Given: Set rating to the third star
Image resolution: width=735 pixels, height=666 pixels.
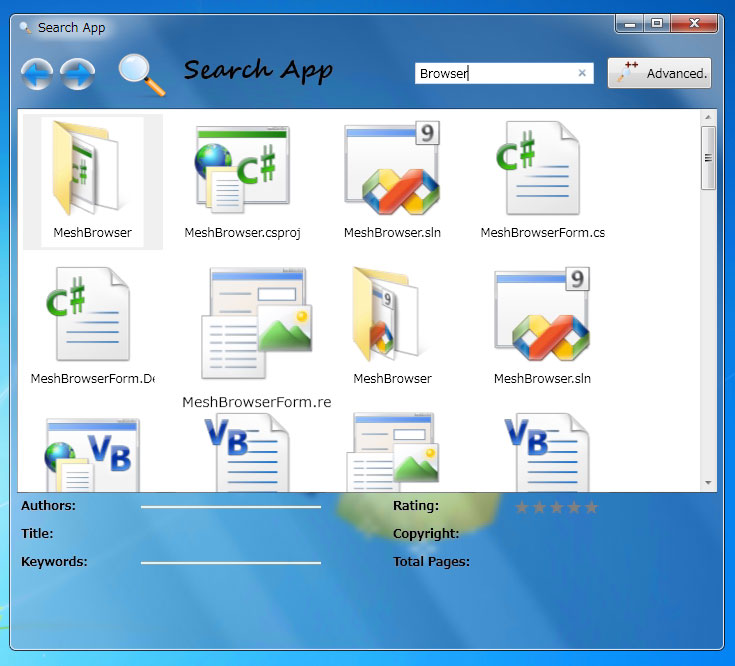Looking at the screenshot, I should pos(556,507).
